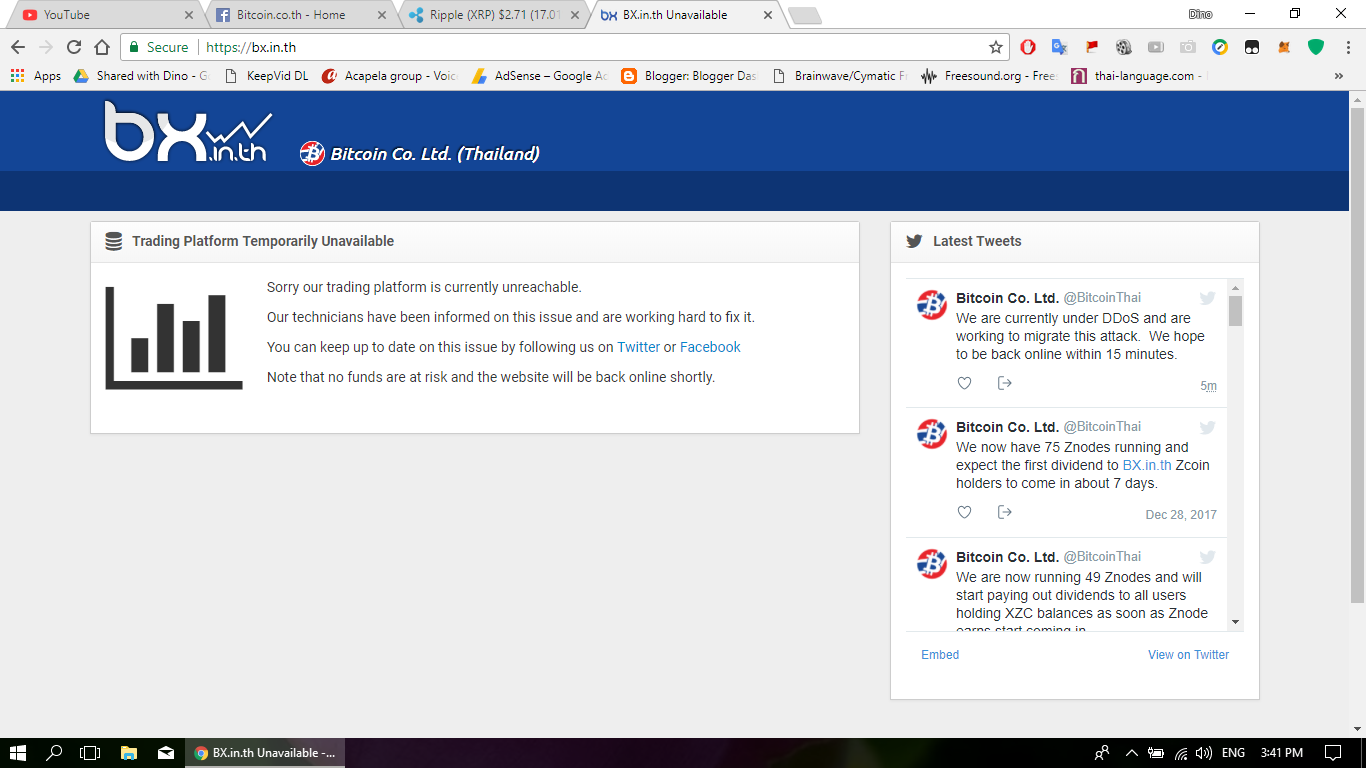Open the Dec 28, 2017 tweet timestamp
1366x768 pixels.
click(1181, 515)
